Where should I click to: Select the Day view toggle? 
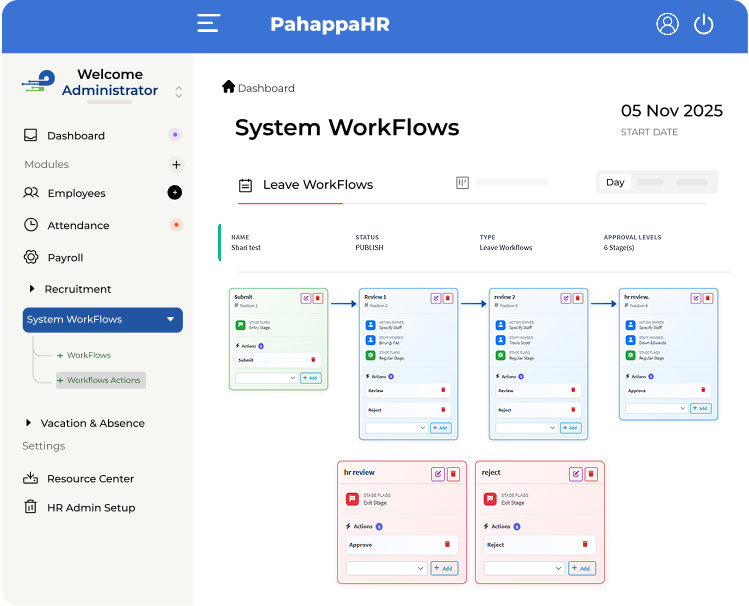[x=615, y=182]
